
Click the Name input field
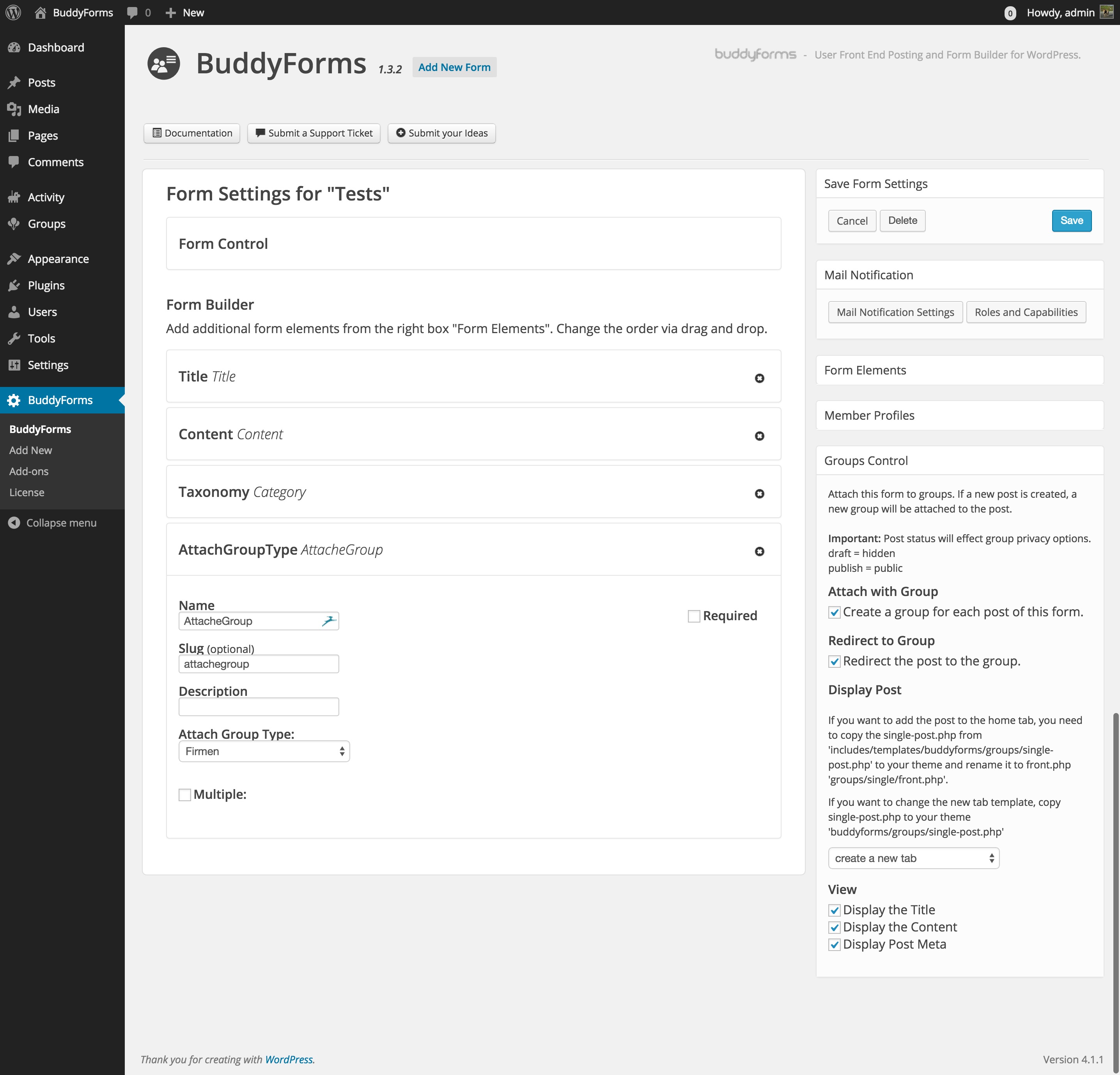coord(258,621)
